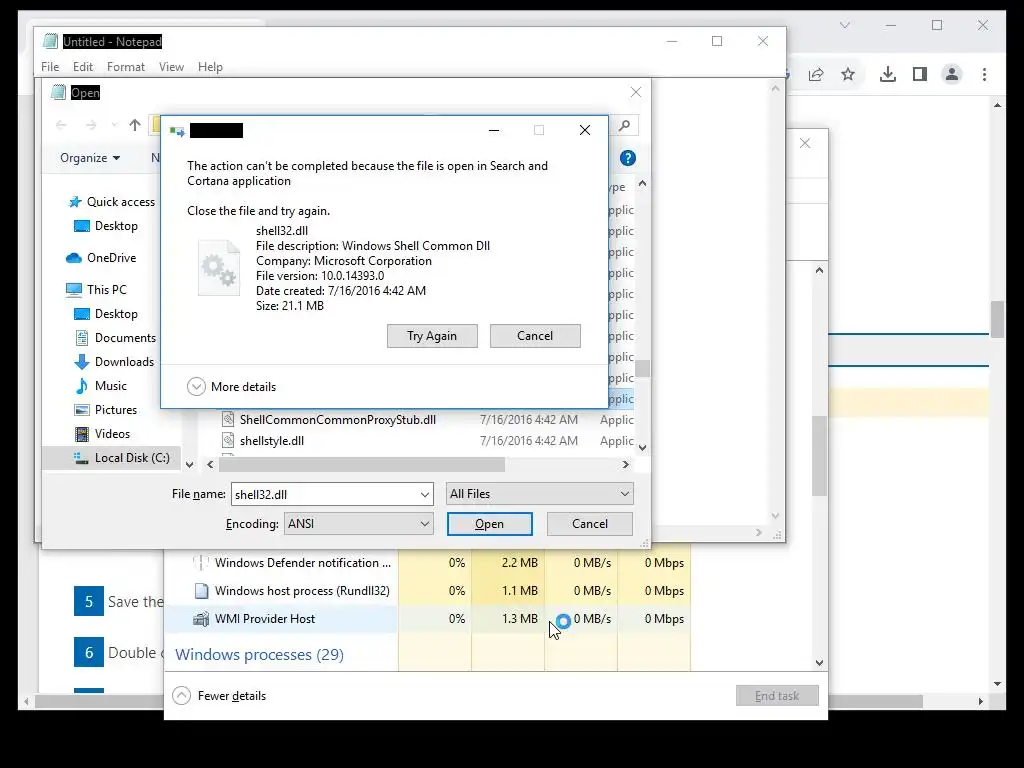
Task: Open Notepad's Edit menu
Action: [x=82, y=67]
